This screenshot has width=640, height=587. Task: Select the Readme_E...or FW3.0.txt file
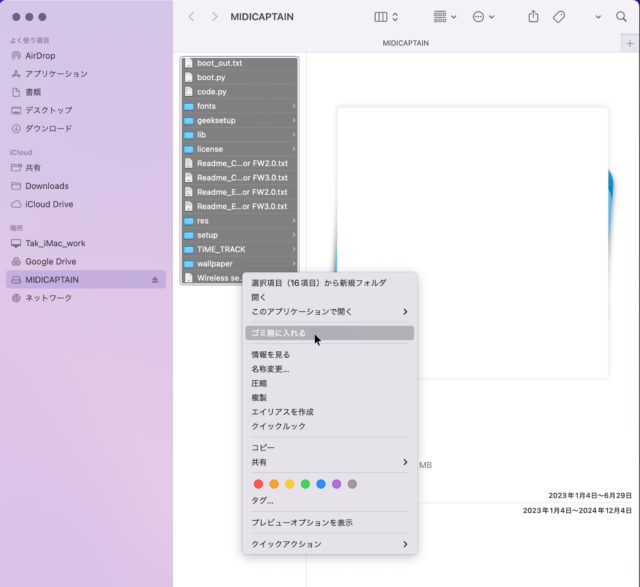pos(240,207)
